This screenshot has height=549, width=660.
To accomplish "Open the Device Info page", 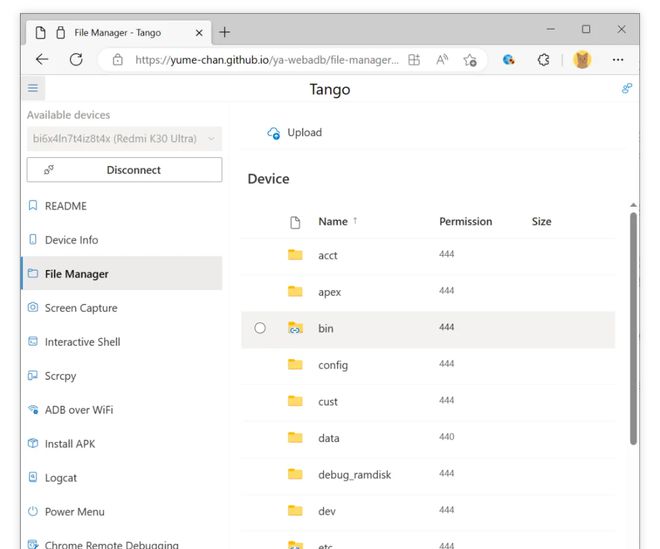I will click(71, 240).
